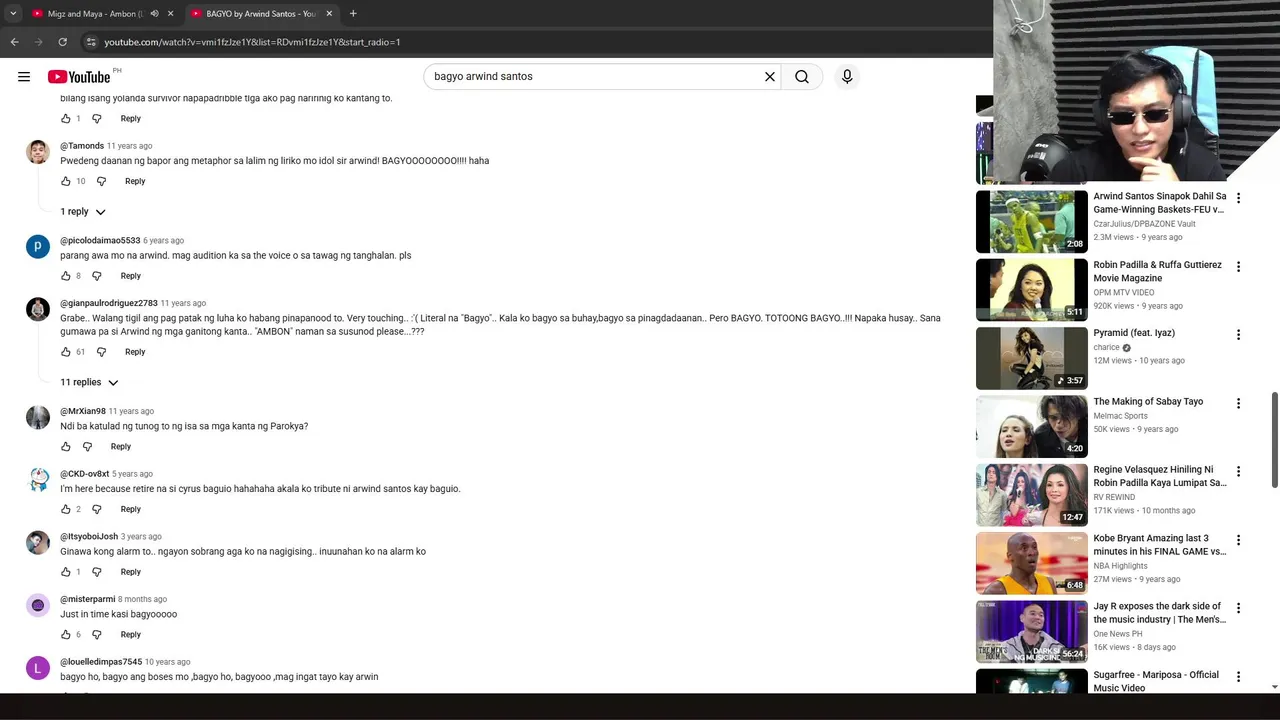The width and height of the screenshot is (1280, 720).
Task: Close the BAGYO by Arwind Santos tab
Action: (x=330, y=14)
